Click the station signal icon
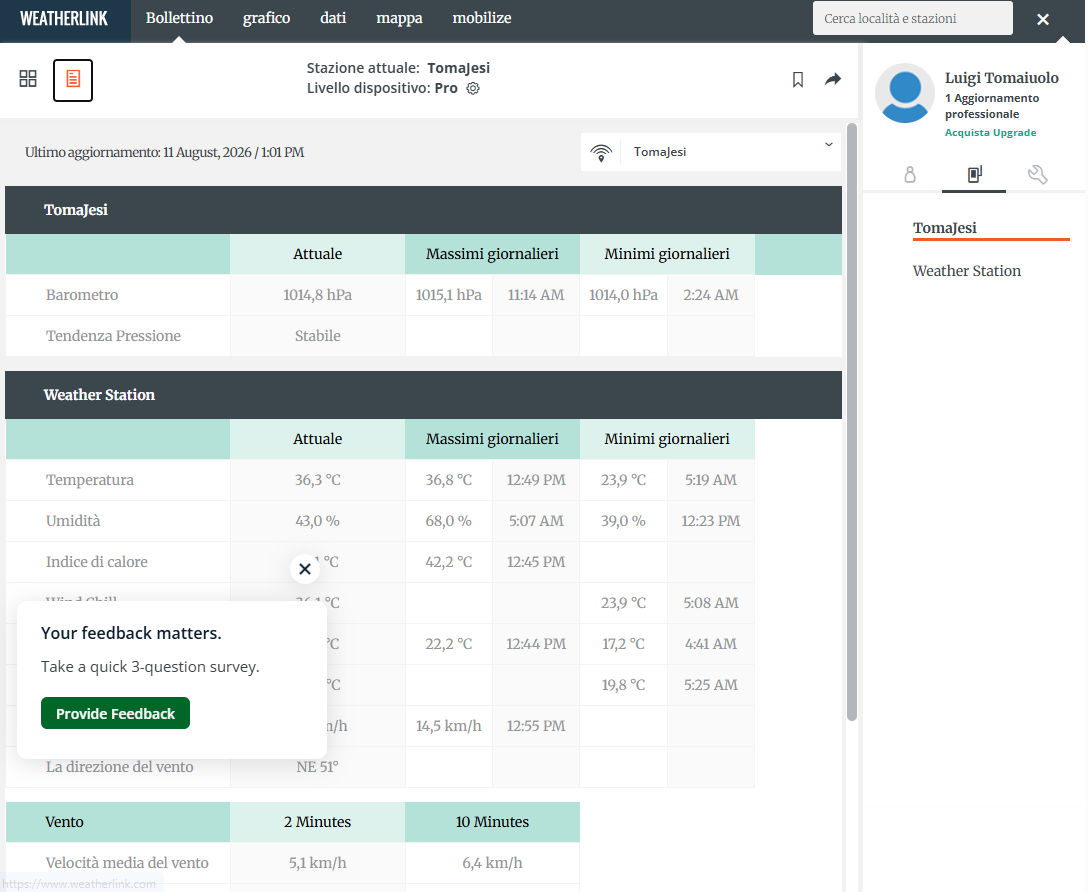Image resolution: width=1088 pixels, height=892 pixels. 601,153
